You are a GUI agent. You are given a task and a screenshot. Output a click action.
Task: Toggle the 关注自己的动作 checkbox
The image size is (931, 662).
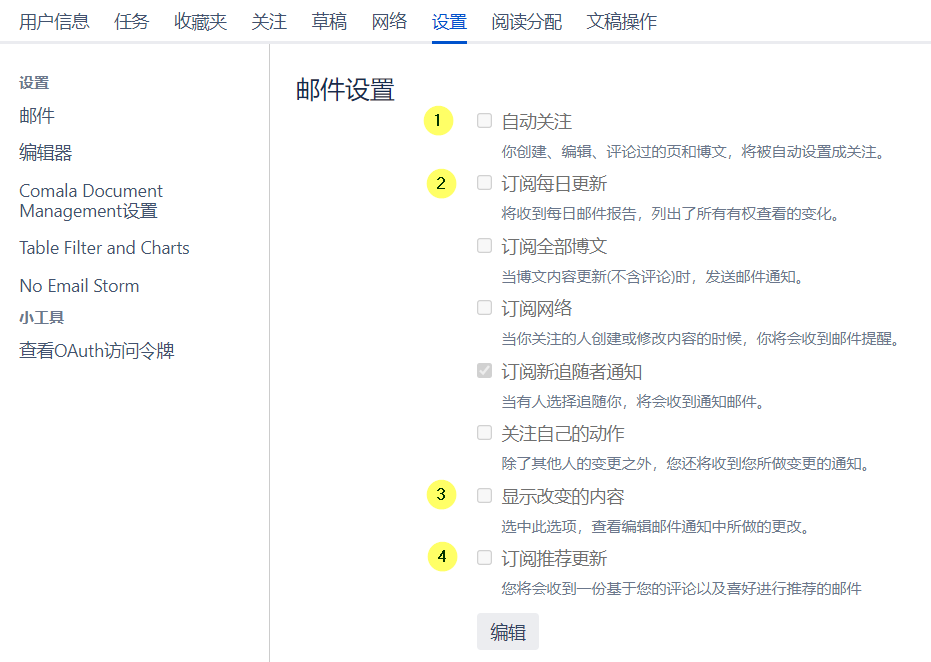point(484,433)
